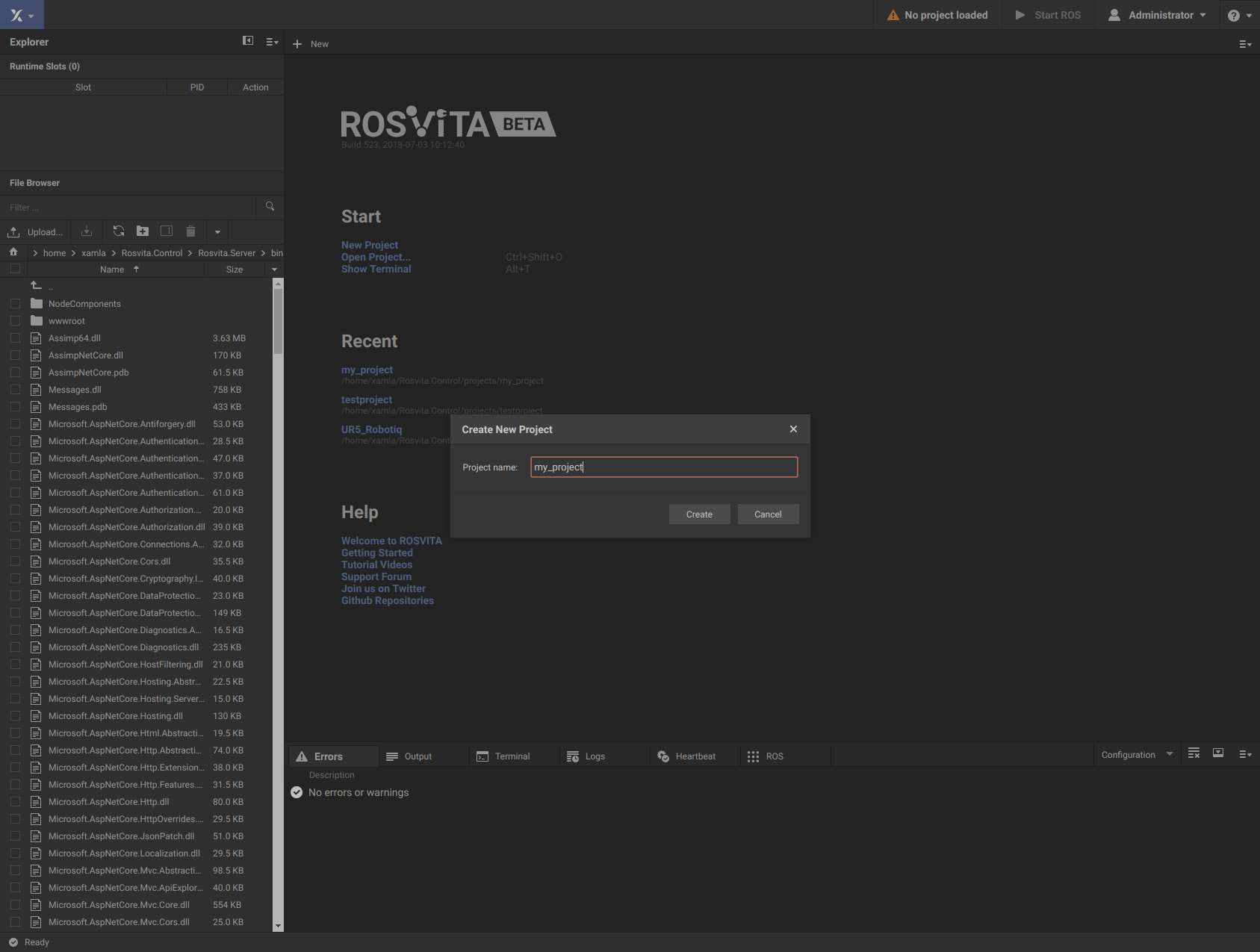Check the Microsoft.AspNetCore.Http.dll checkbox
The image size is (1260, 952).
15,802
